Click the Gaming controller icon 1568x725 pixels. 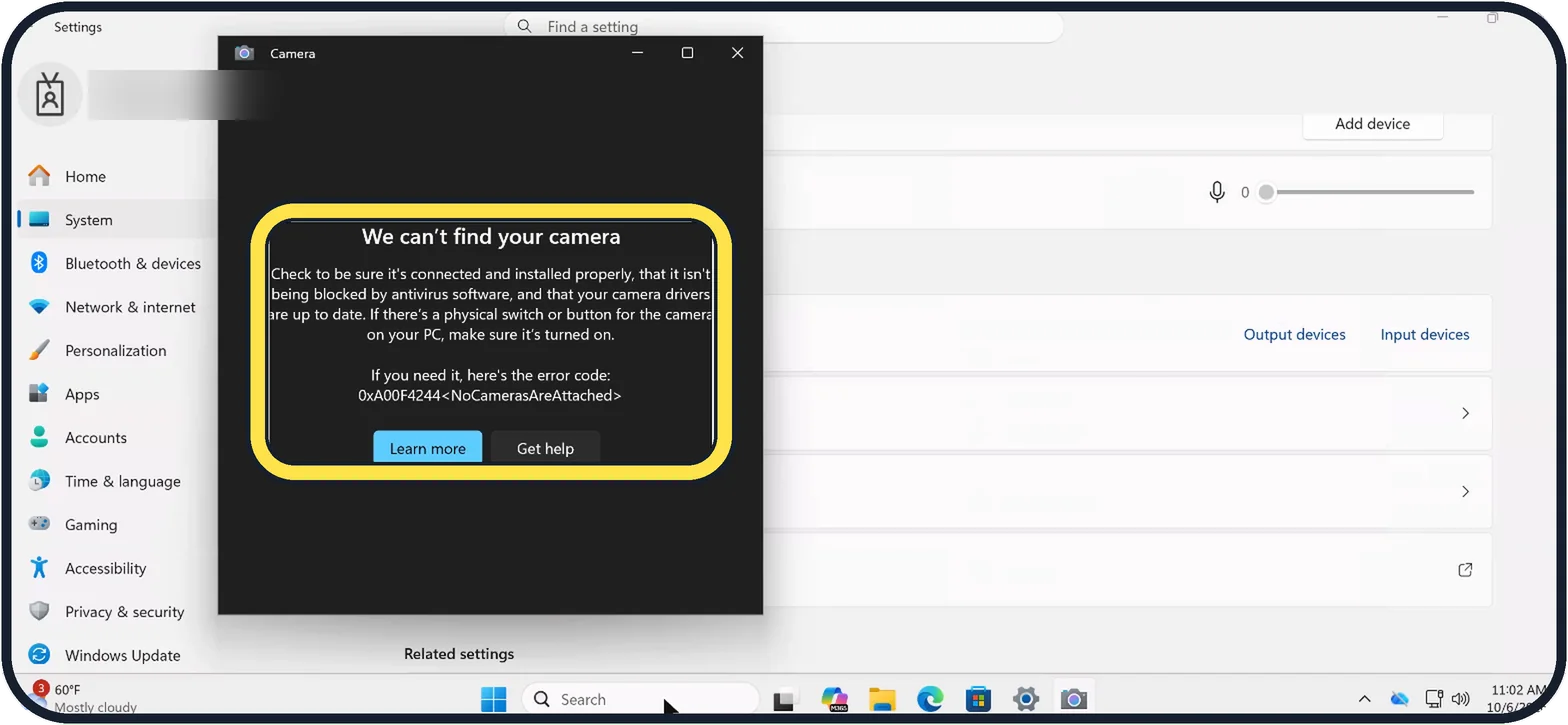click(x=39, y=524)
